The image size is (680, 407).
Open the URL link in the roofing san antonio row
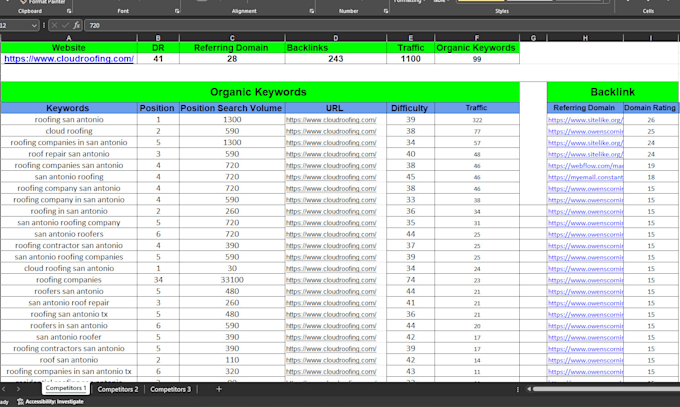tap(331, 120)
